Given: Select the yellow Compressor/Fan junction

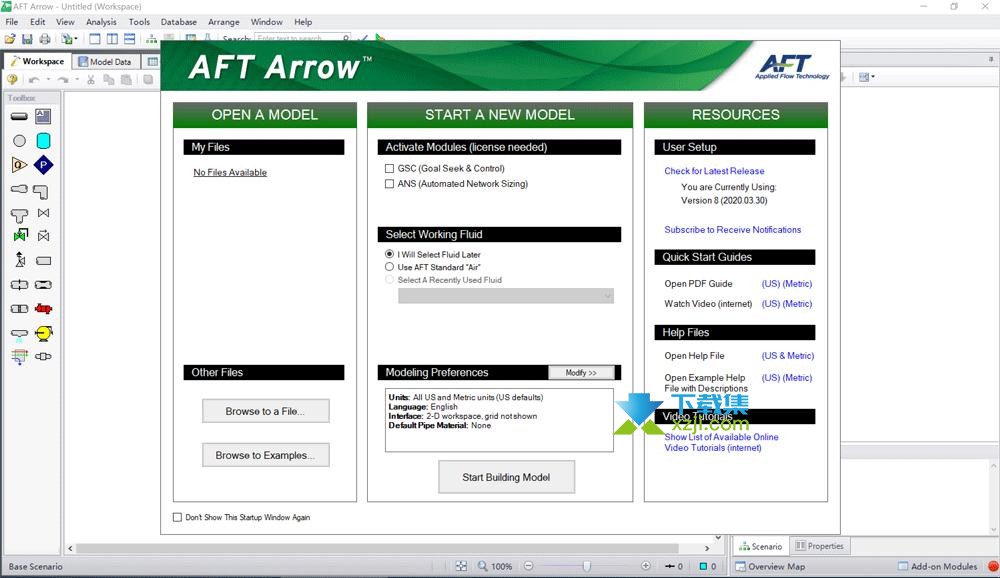Looking at the screenshot, I should click(x=43, y=333).
